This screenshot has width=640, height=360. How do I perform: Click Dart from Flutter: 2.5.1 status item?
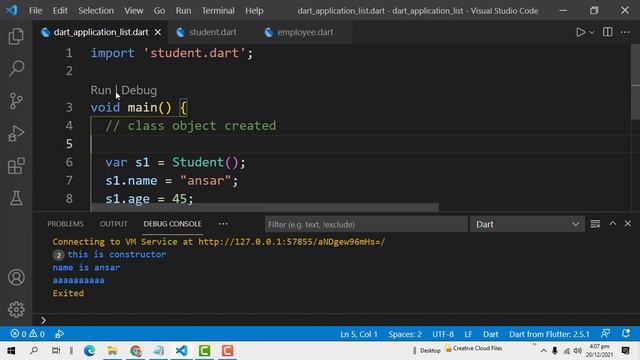click(549, 334)
